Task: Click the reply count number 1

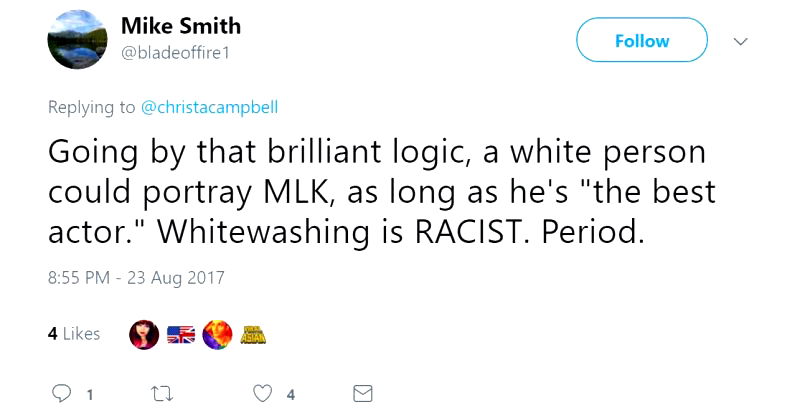Action: (90, 394)
